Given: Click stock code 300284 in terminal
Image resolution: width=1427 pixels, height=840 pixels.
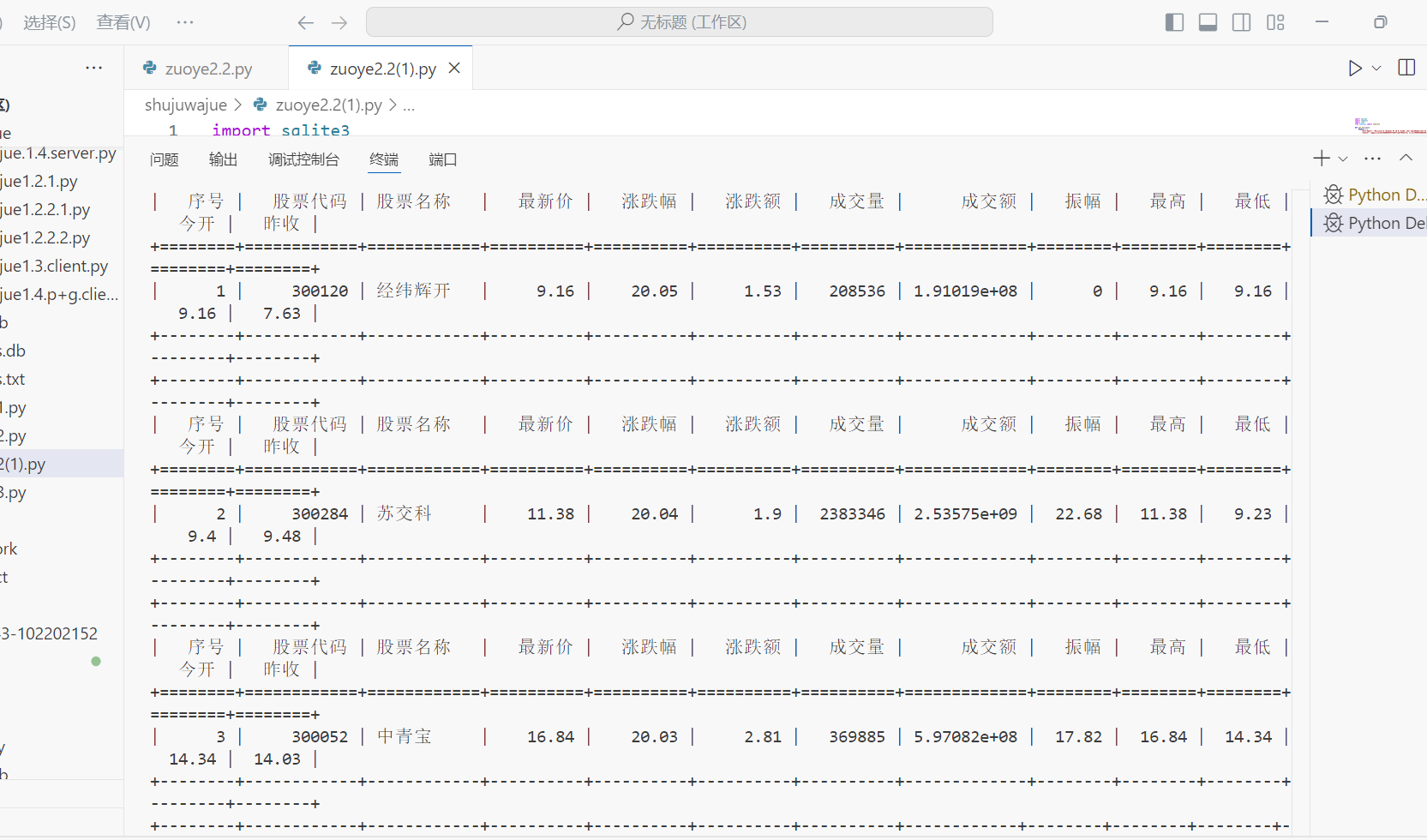Looking at the screenshot, I should coord(320,514).
